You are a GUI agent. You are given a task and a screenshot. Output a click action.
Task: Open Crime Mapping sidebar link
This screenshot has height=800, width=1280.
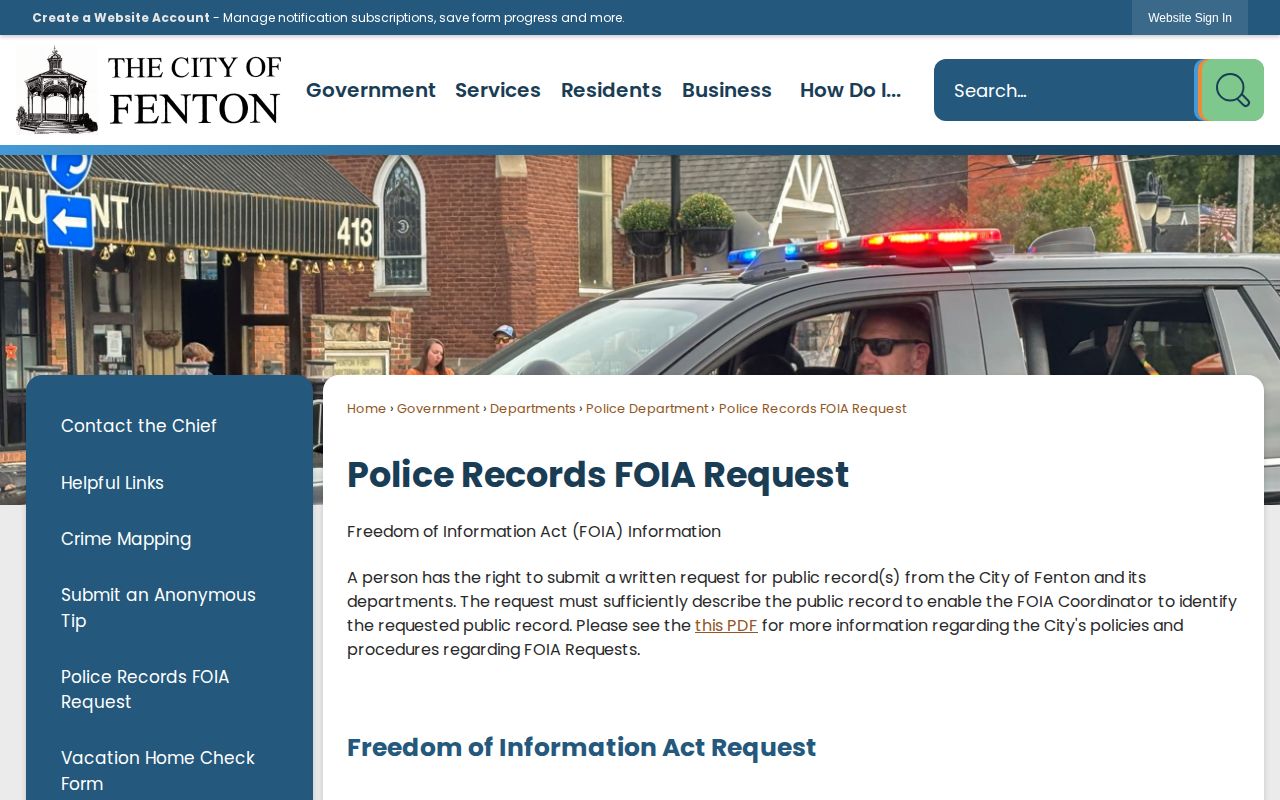click(x=126, y=539)
